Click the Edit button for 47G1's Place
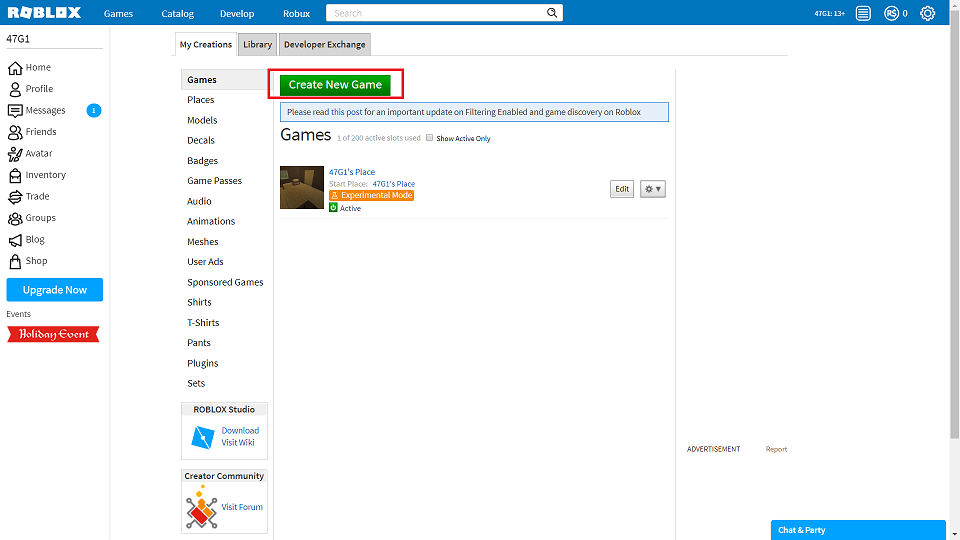Screen dimensions: 960x540 pos(621,189)
